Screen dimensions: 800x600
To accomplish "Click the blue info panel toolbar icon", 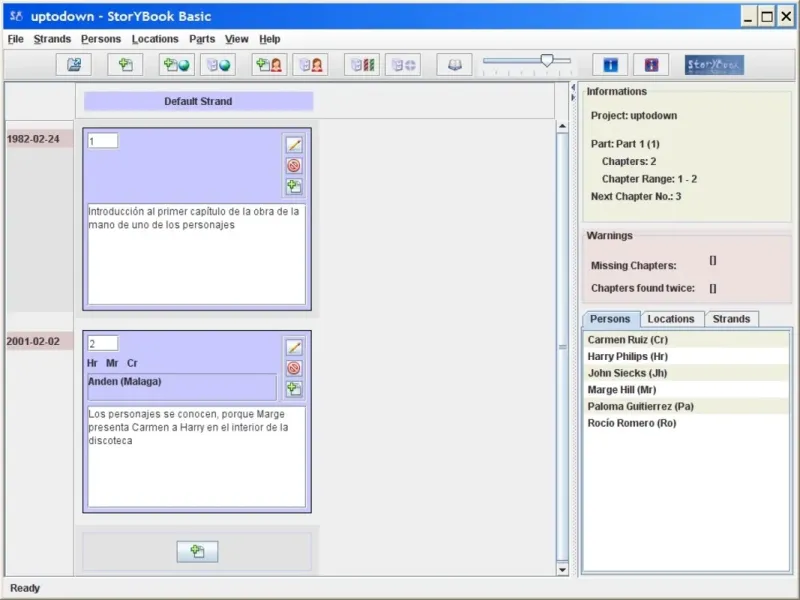I will (610, 65).
